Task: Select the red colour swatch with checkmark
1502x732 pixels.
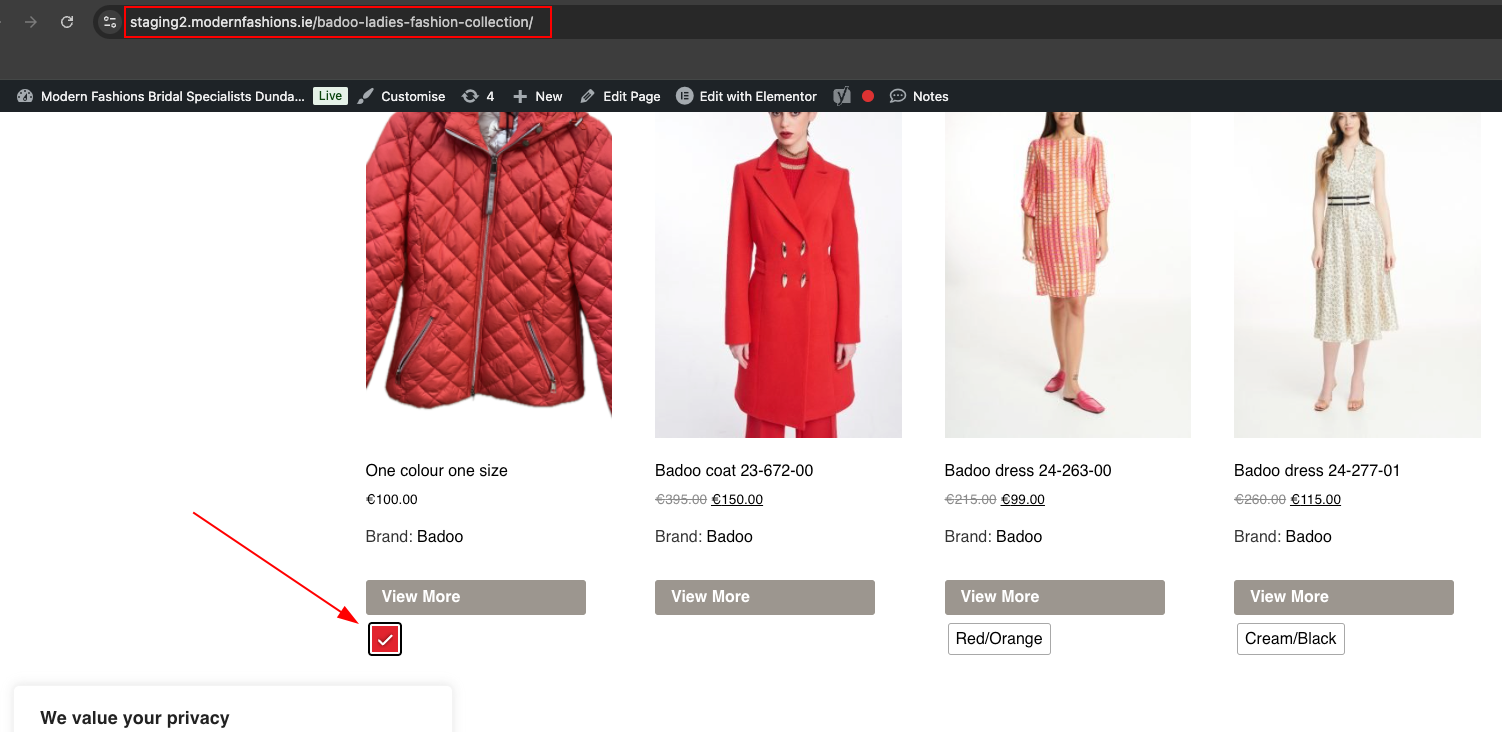Action: click(385, 639)
